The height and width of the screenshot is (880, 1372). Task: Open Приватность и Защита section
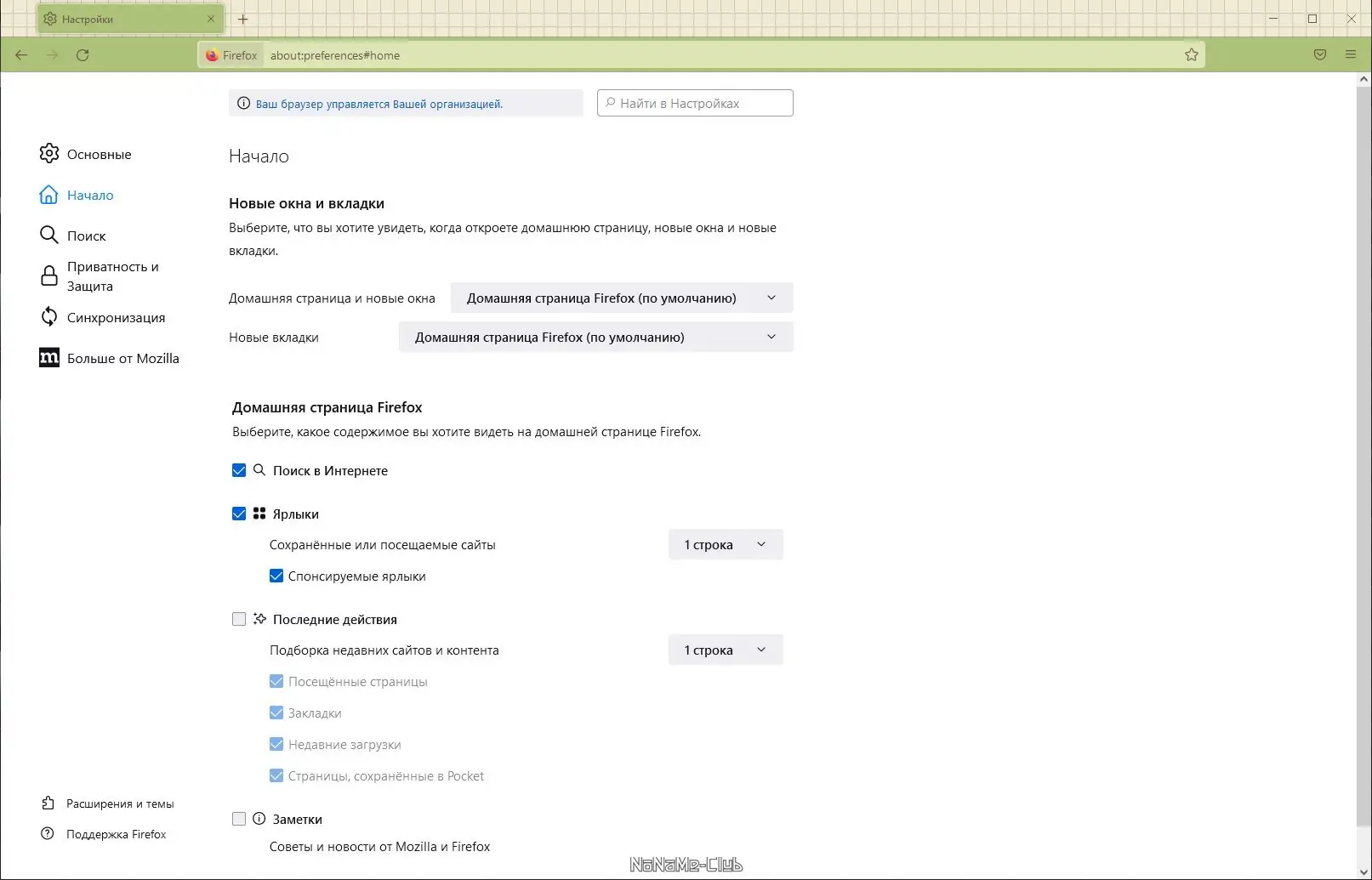(113, 276)
